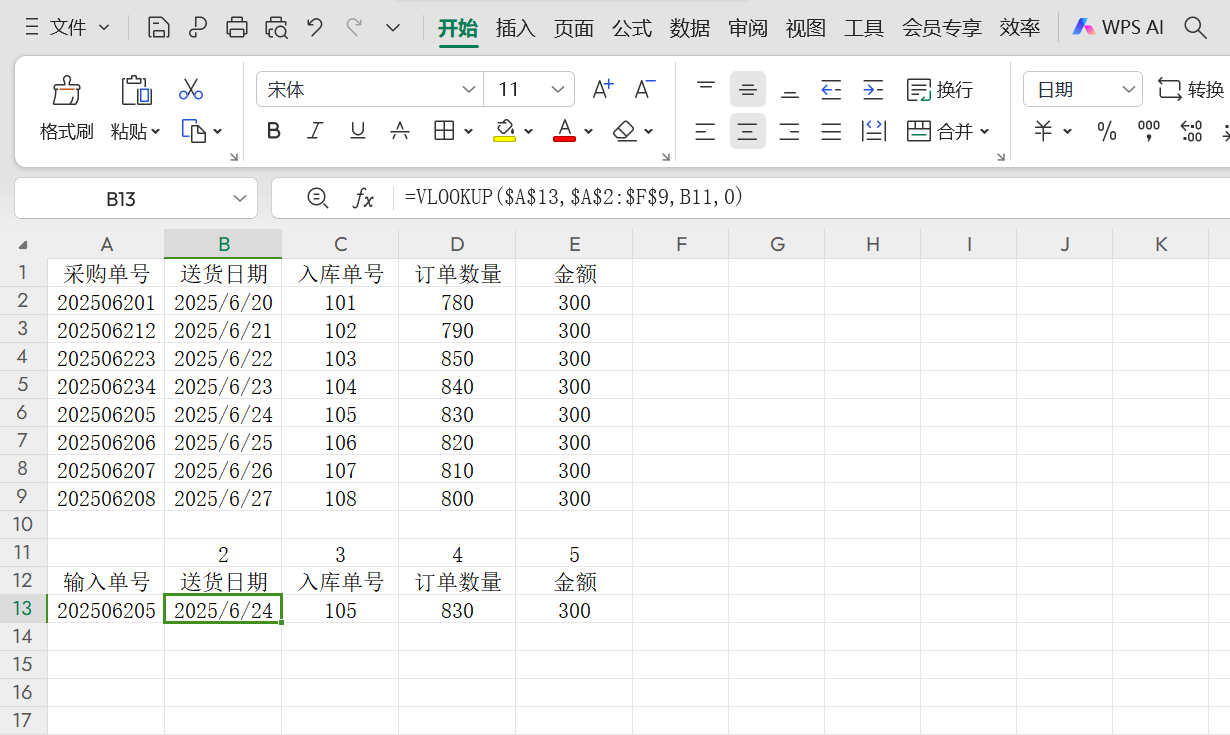
Task: Select cell A13 containing 202506205
Action: [106, 610]
